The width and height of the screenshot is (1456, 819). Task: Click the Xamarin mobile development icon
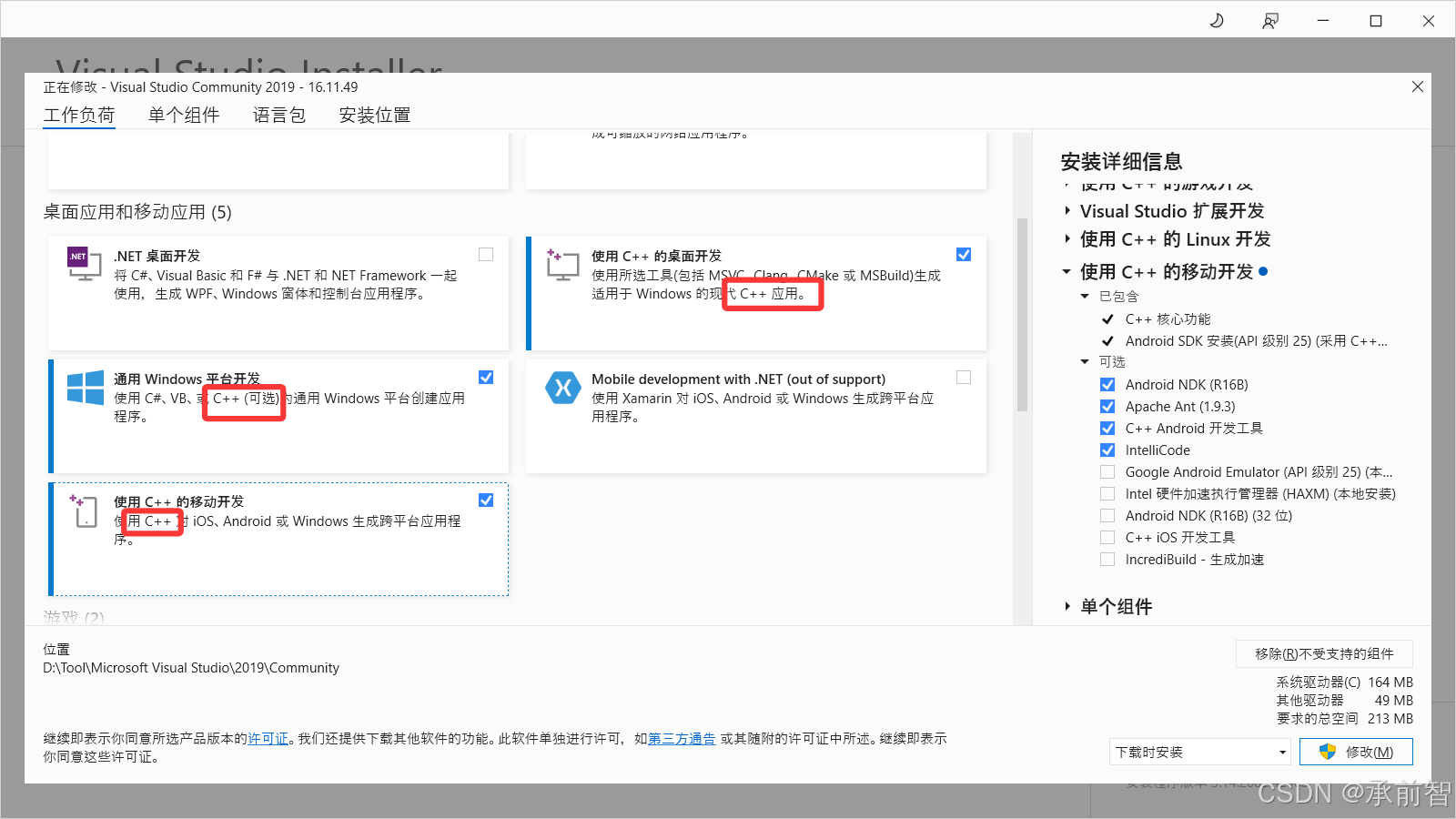point(563,388)
